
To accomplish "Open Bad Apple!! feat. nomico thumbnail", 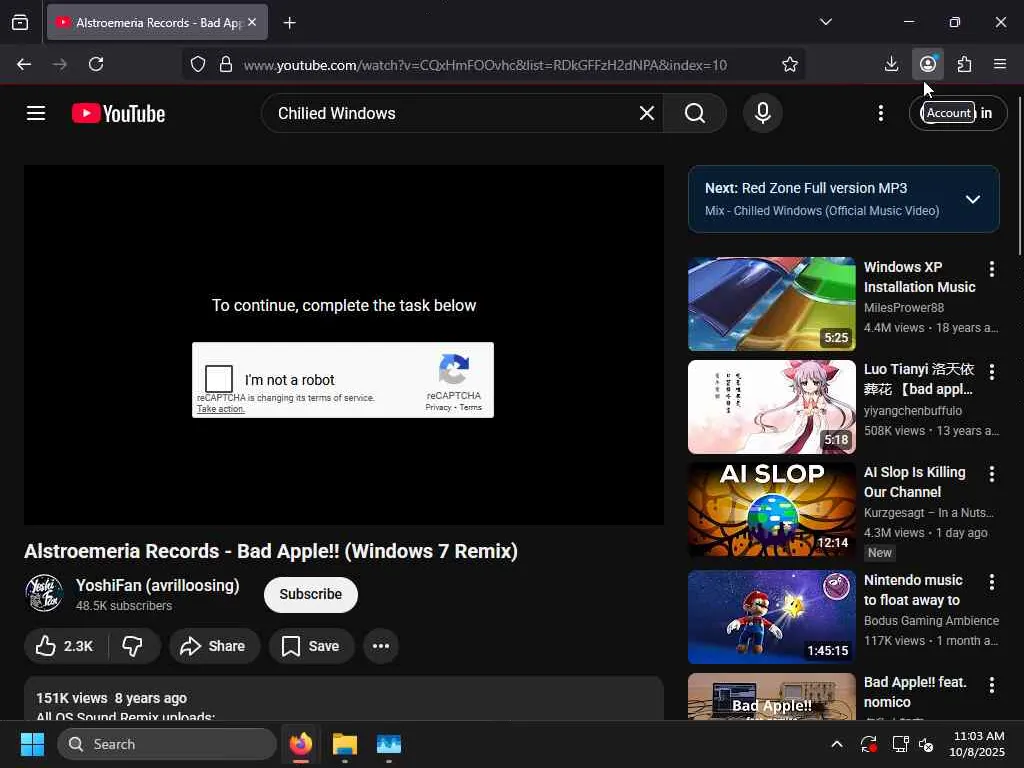I will (771, 696).
